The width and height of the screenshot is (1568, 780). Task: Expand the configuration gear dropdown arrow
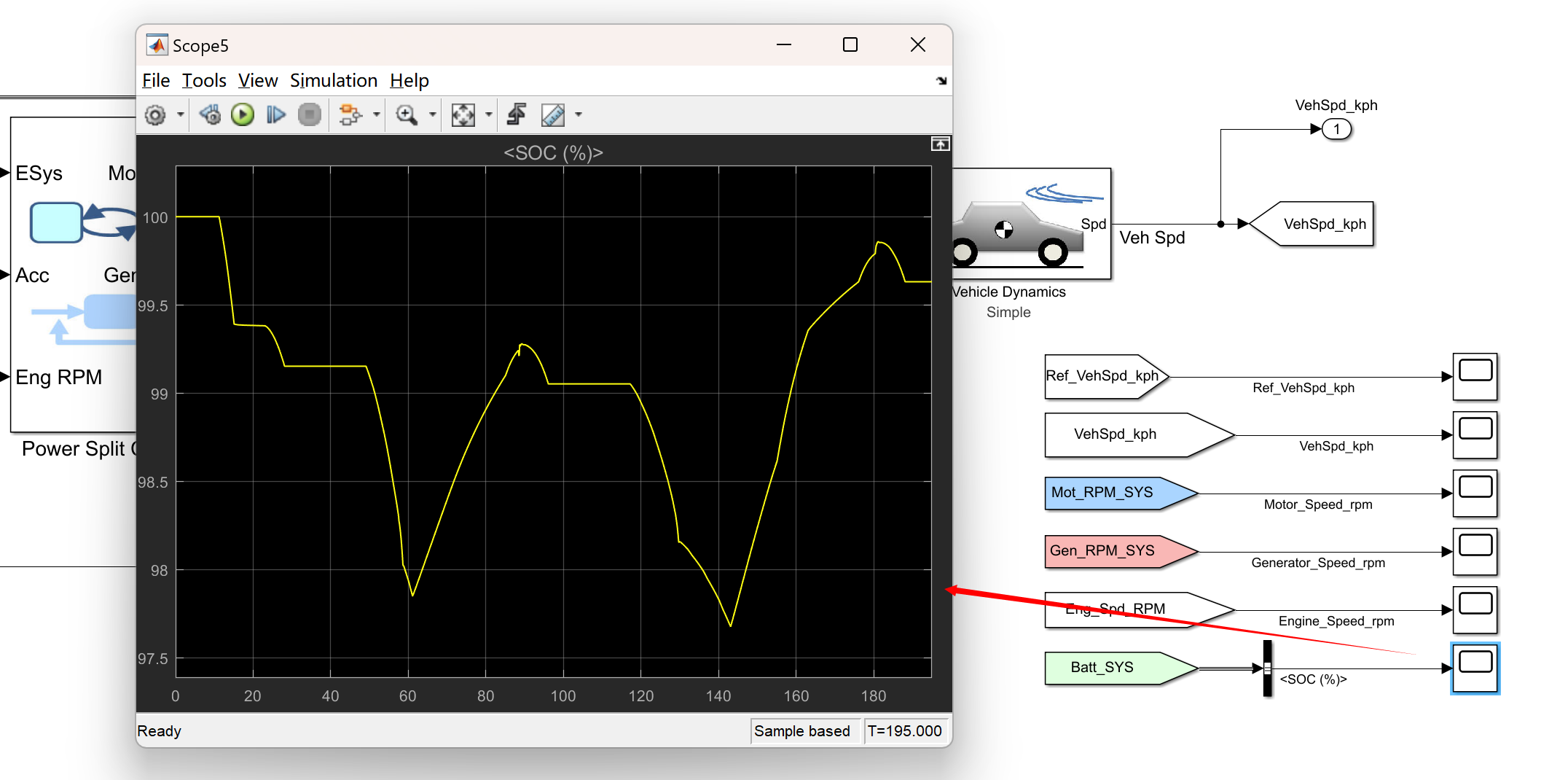tap(180, 114)
